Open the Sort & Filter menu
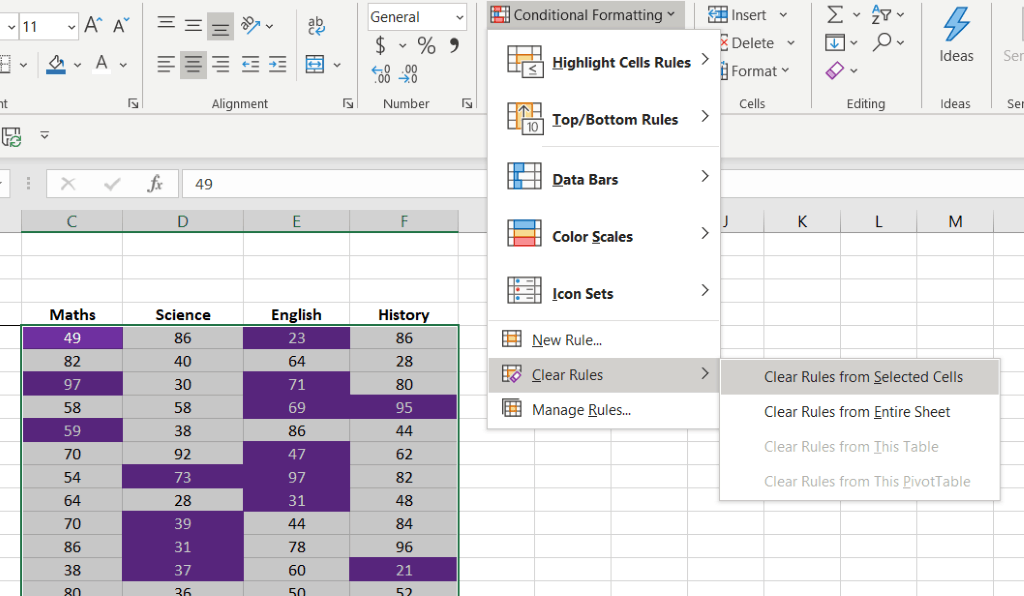This screenshot has width=1024, height=596. click(888, 14)
